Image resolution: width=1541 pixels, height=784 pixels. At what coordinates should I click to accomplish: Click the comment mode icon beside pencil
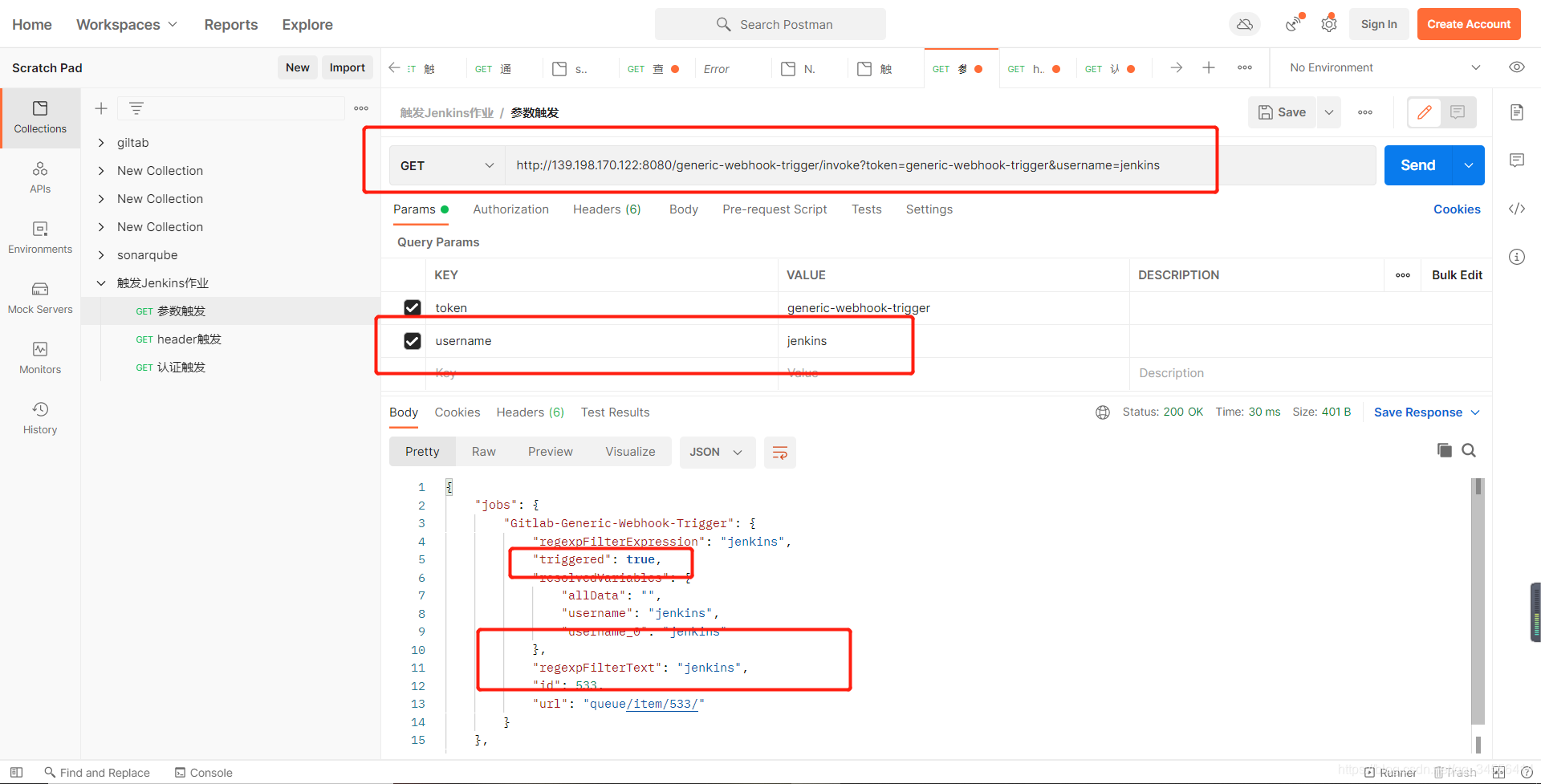[1458, 112]
